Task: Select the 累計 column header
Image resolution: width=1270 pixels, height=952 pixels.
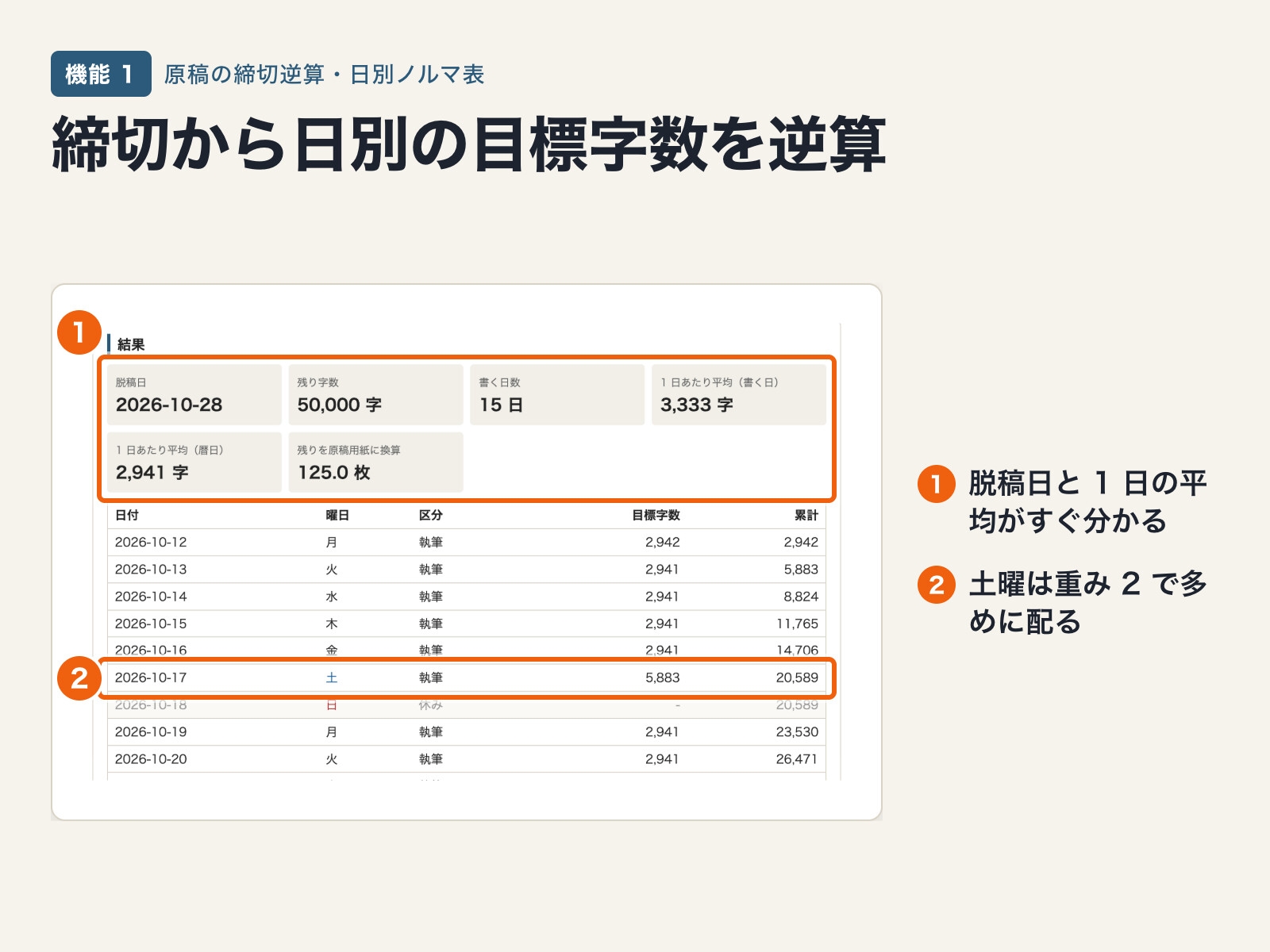Action: point(806,516)
